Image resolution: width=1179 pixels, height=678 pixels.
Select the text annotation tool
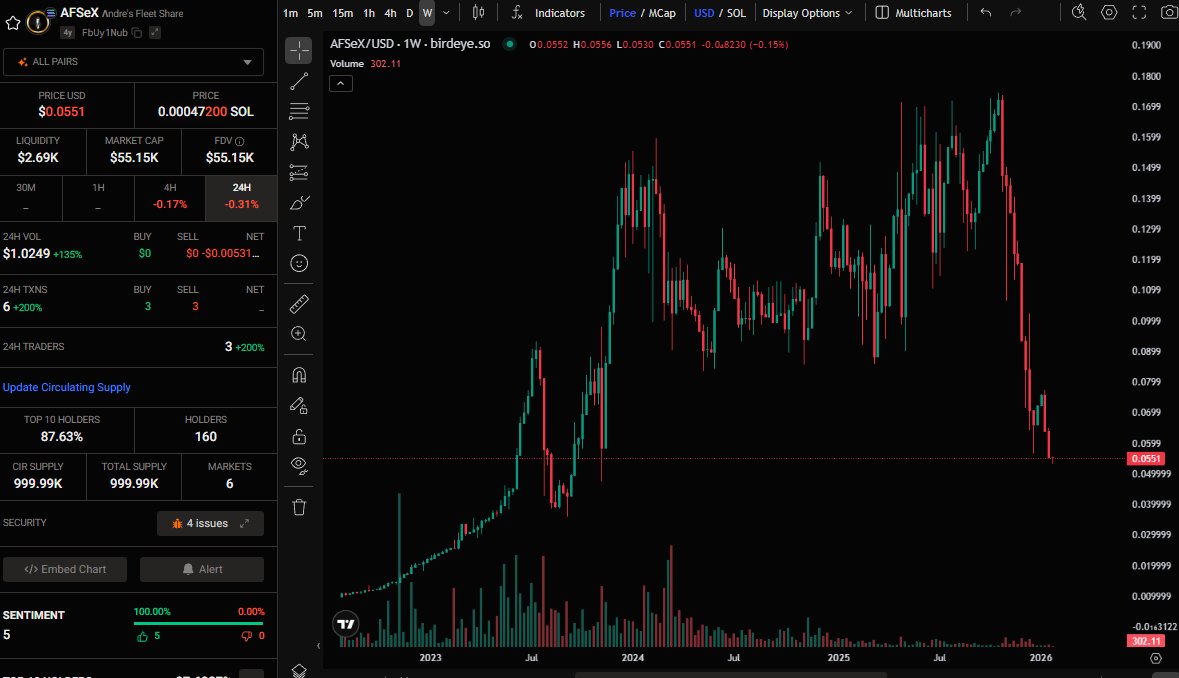click(x=299, y=233)
